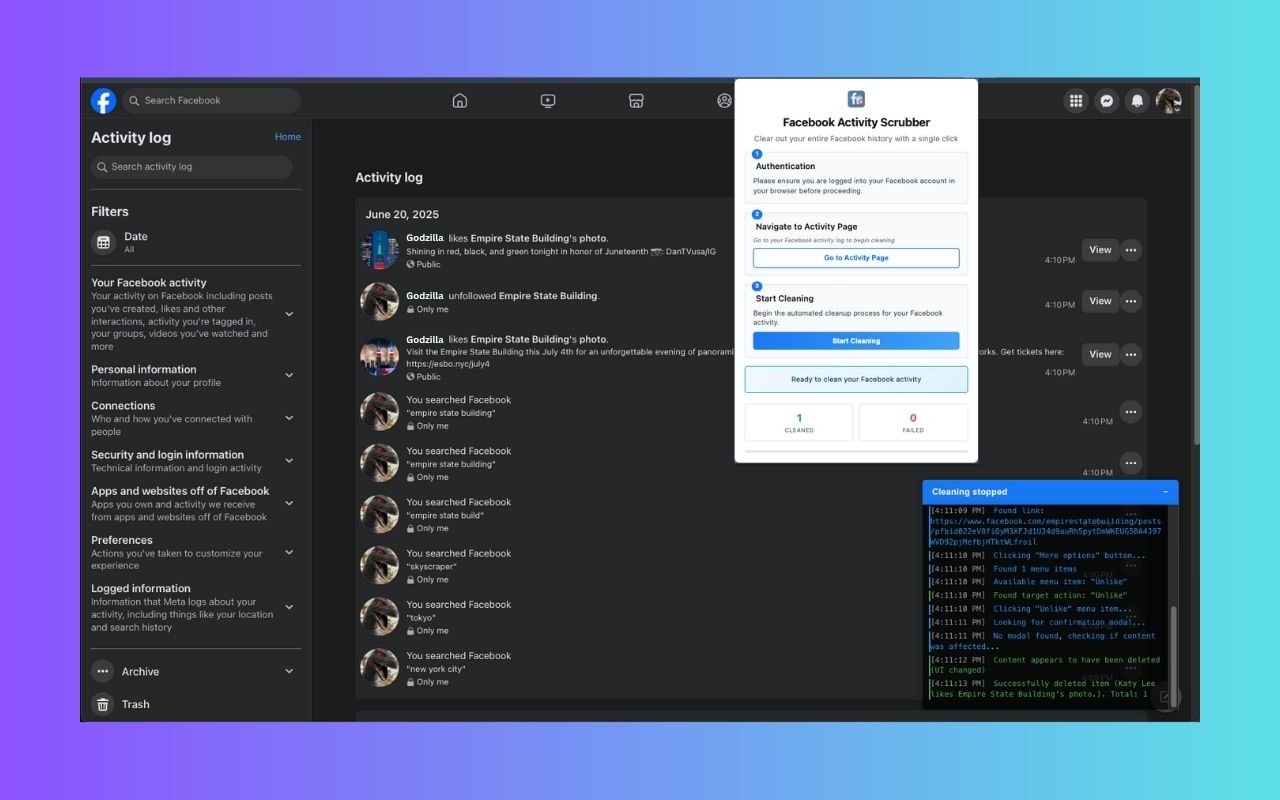
Task: Open the Trash bin icon
Action: tap(103, 704)
